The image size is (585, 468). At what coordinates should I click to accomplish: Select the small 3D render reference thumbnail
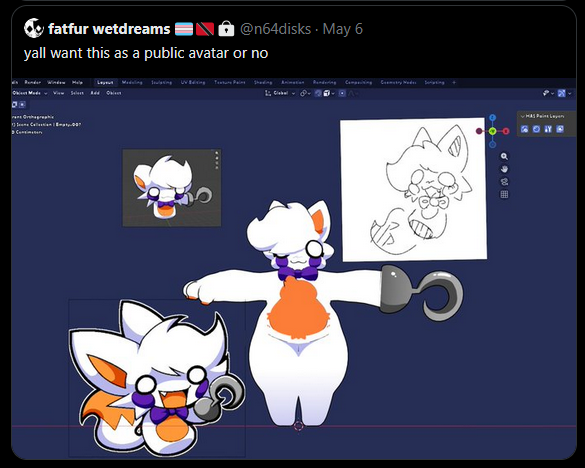tap(172, 188)
